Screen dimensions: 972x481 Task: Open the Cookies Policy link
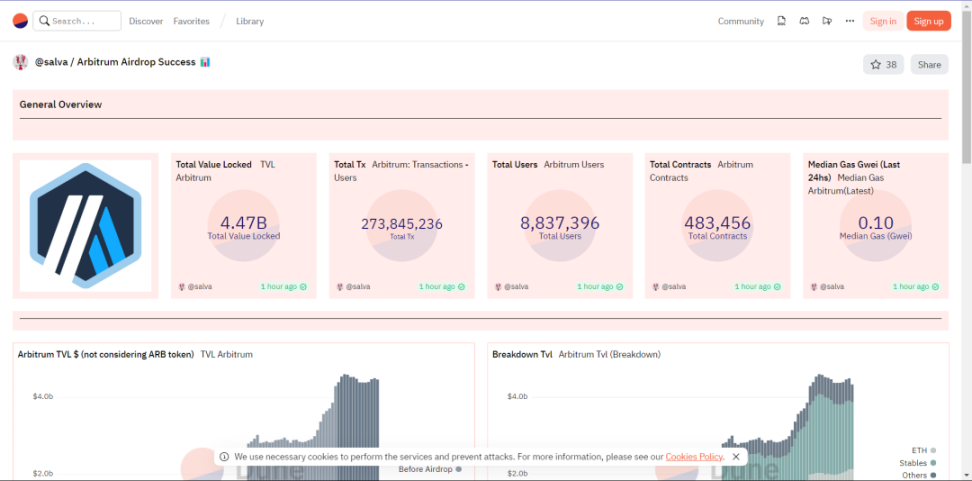694,457
